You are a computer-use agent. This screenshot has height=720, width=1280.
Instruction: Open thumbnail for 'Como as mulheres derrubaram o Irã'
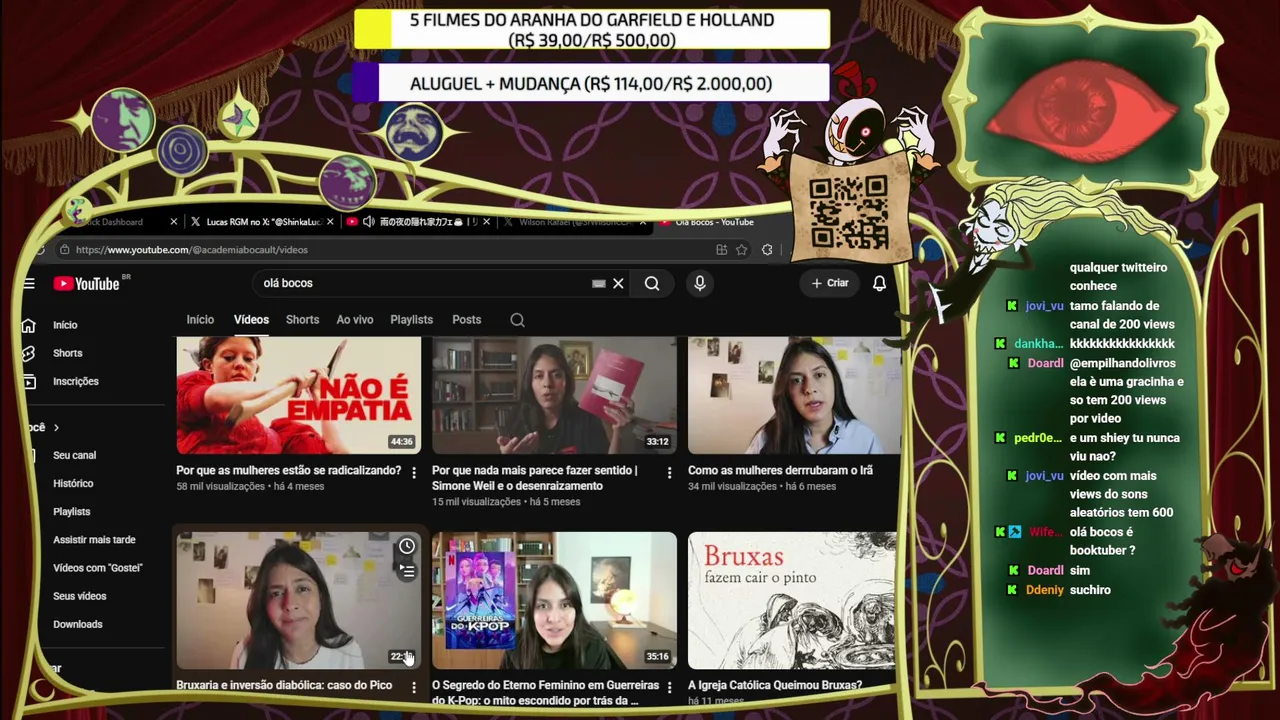pyautogui.click(x=794, y=395)
